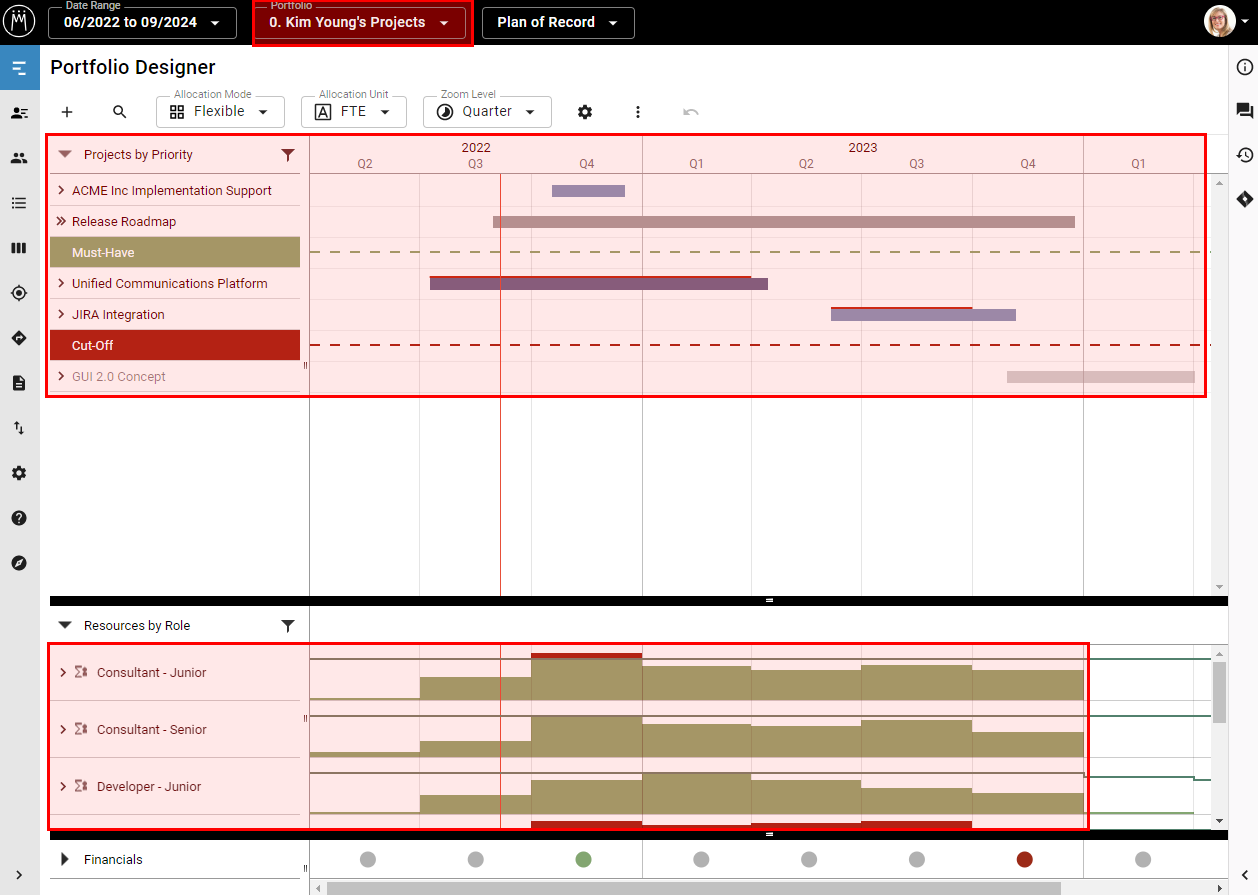Click the GUI 2.0 Concept timeline bar
This screenshot has height=895, width=1258.
(1101, 377)
